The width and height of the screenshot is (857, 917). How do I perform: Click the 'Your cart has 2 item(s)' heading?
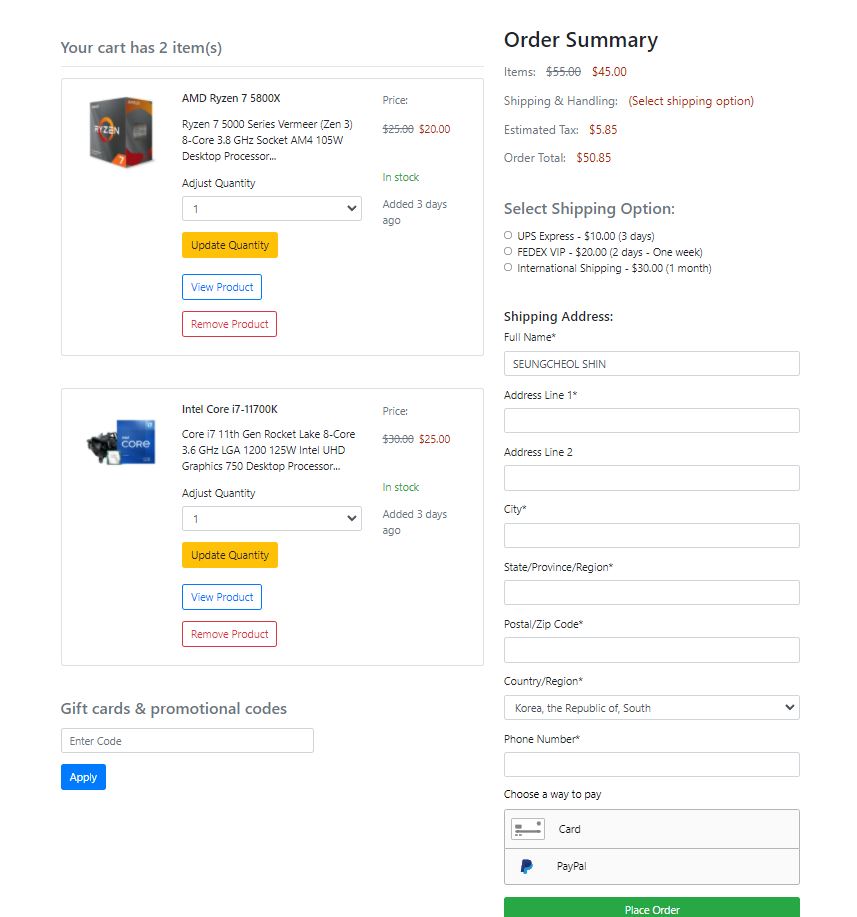pos(141,47)
